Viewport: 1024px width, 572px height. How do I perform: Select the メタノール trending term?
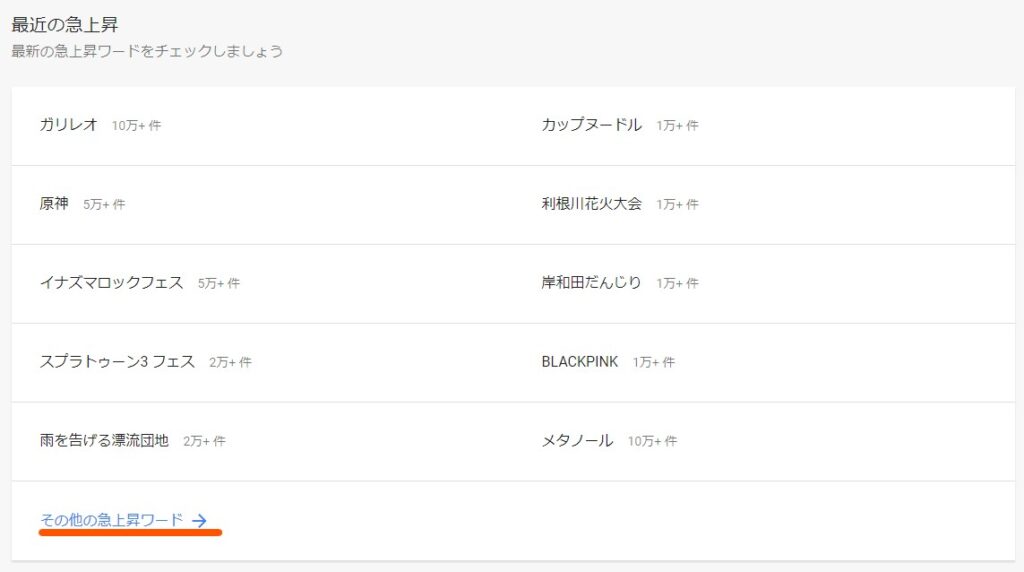577,441
